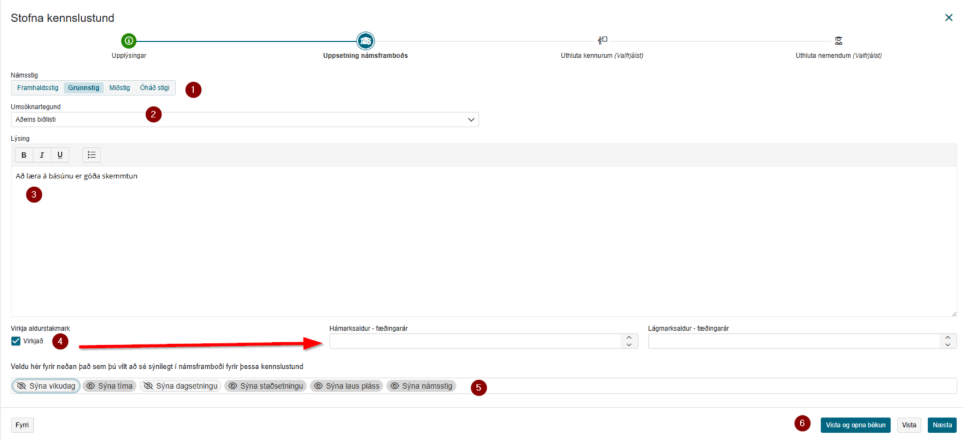Toggle underline formatting in Lýsing editor

click(x=60, y=155)
